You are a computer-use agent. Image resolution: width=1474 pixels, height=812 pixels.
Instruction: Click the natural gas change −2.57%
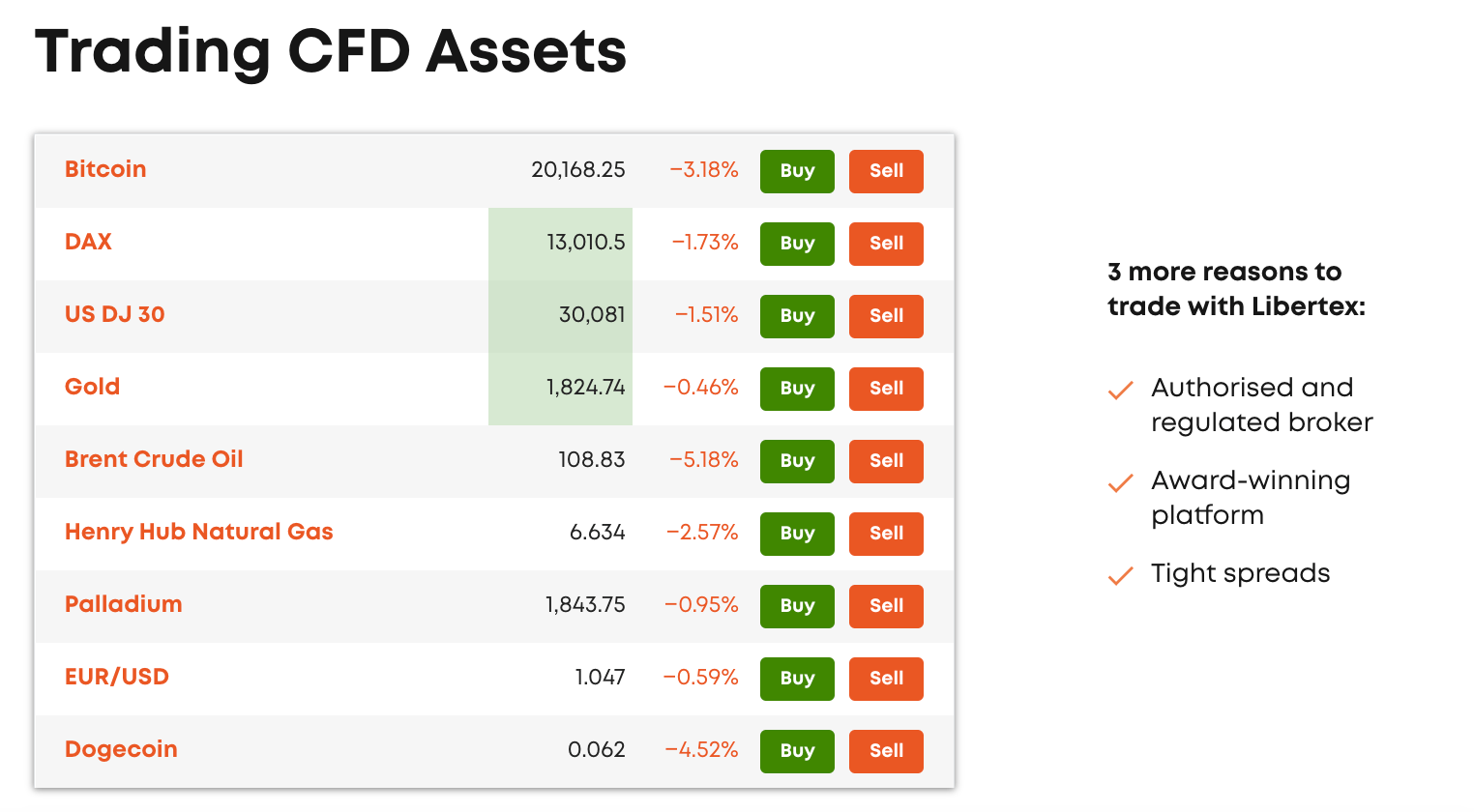pos(702,533)
